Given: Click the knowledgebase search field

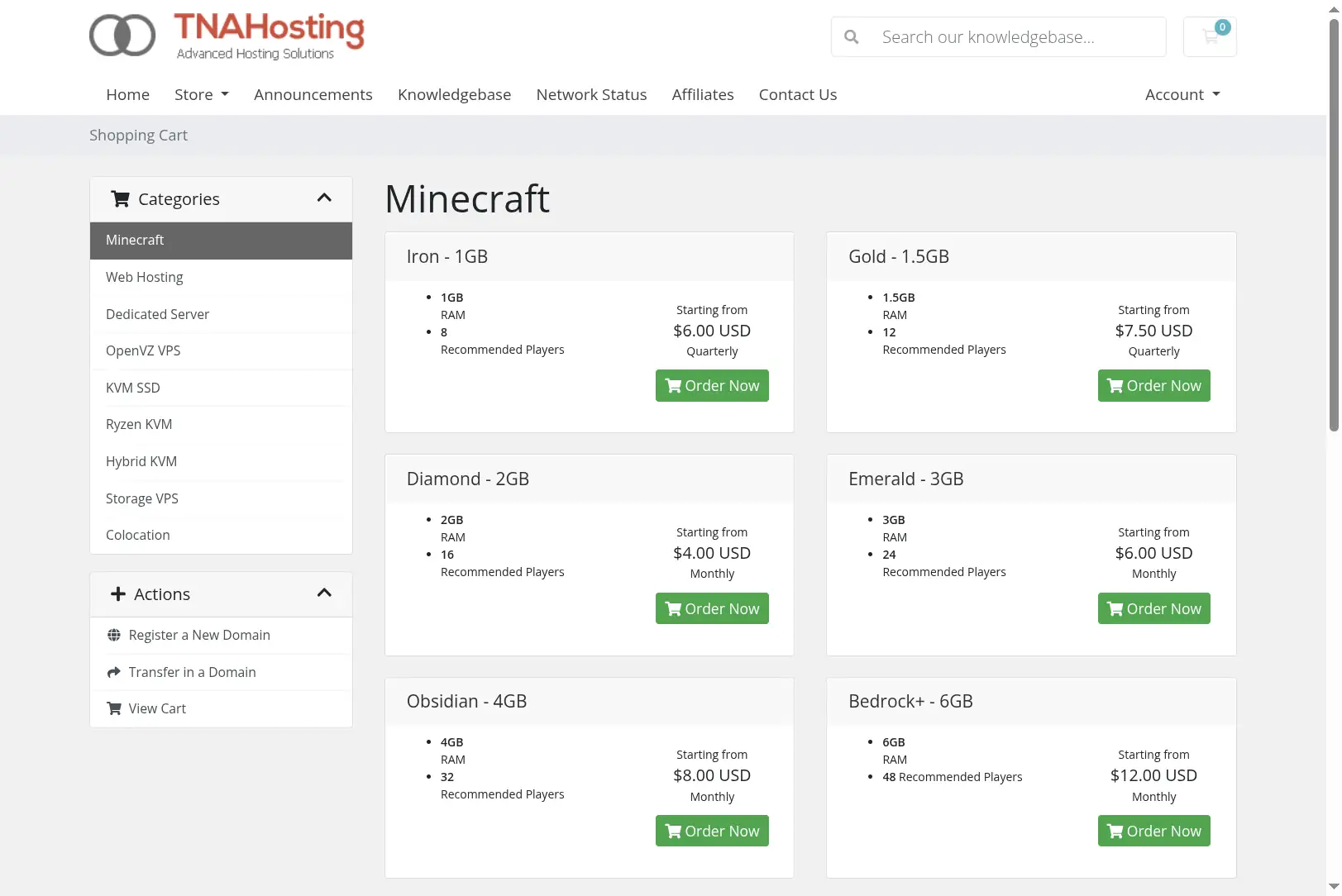Looking at the screenshot, I should [x=999, y=37].
